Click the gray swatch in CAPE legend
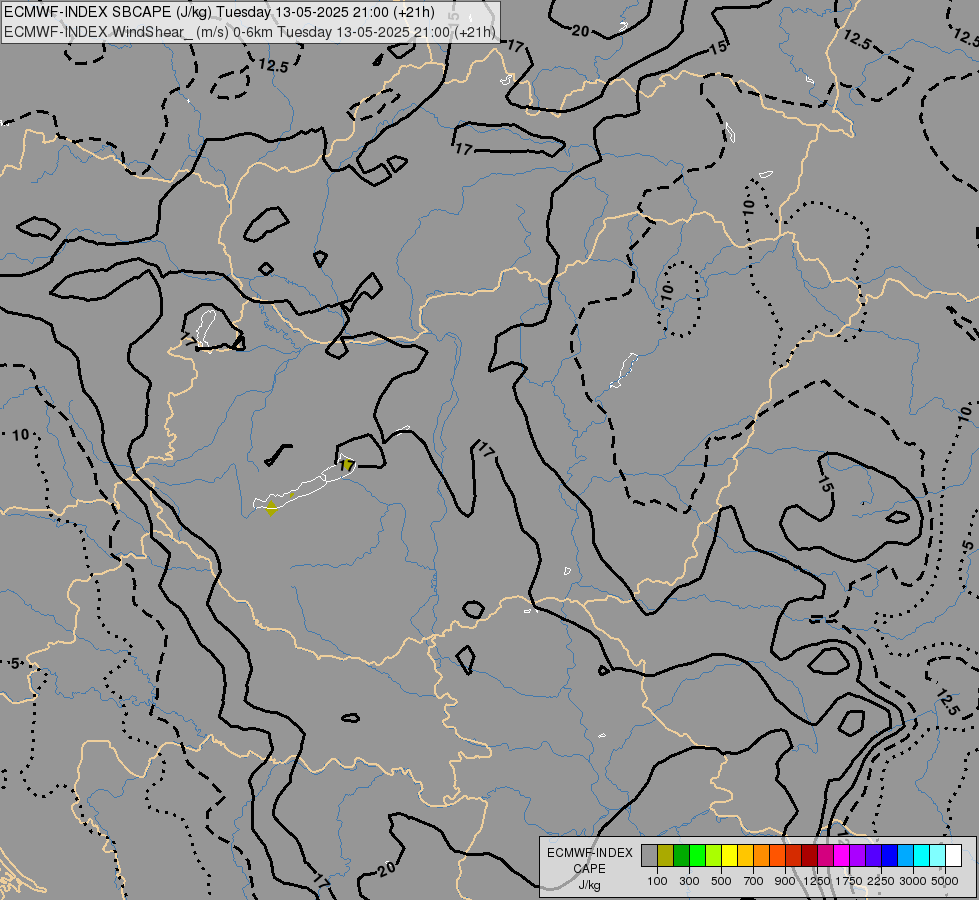 (649, 855)
